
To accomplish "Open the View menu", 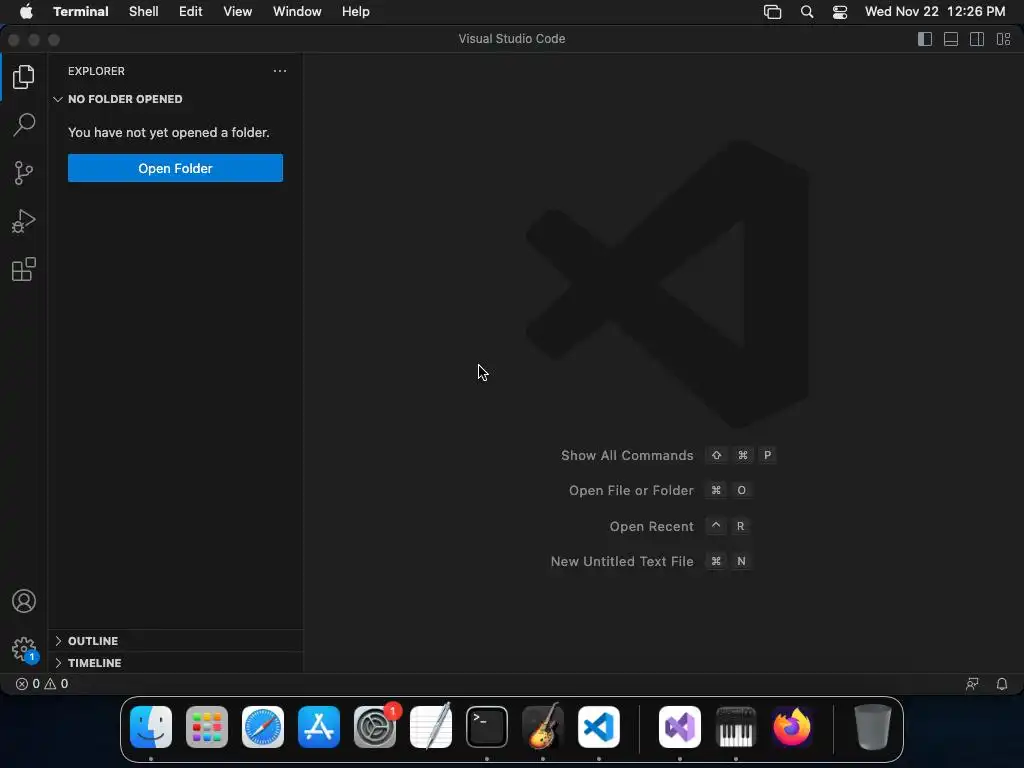I will (x=238, y=12).
